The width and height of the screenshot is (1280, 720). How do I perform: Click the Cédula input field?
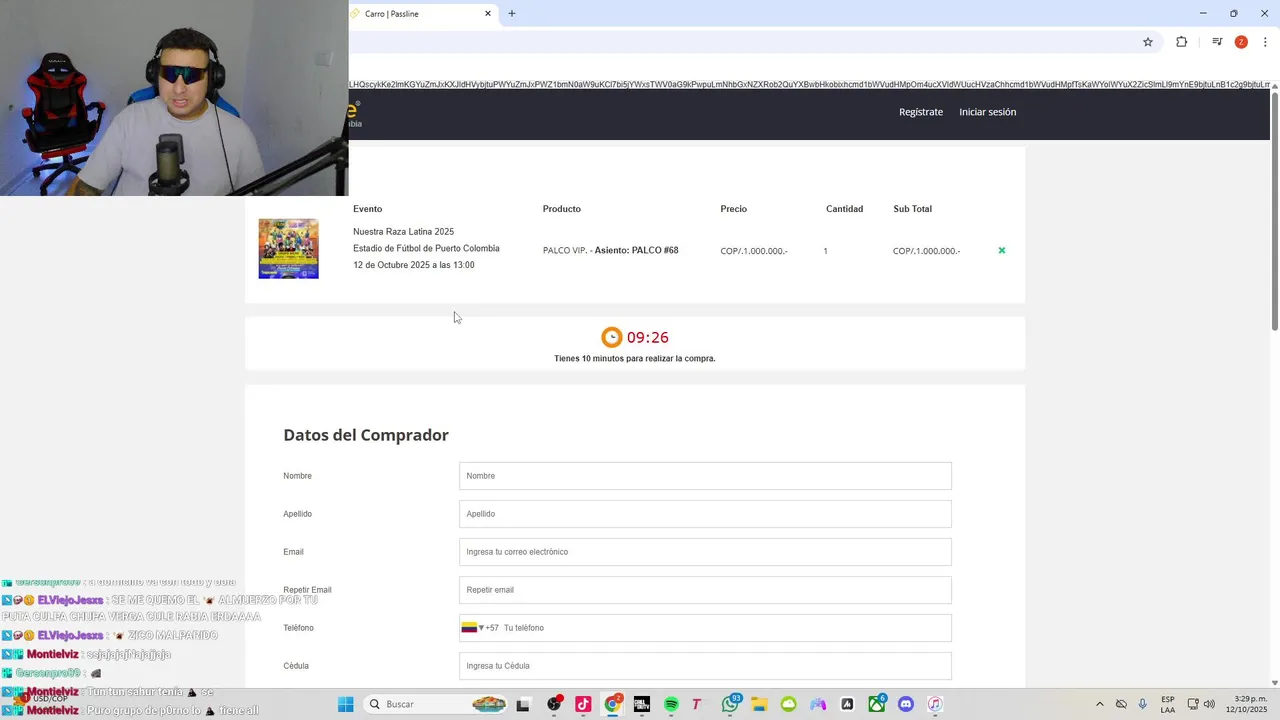(x=705, y=666)
